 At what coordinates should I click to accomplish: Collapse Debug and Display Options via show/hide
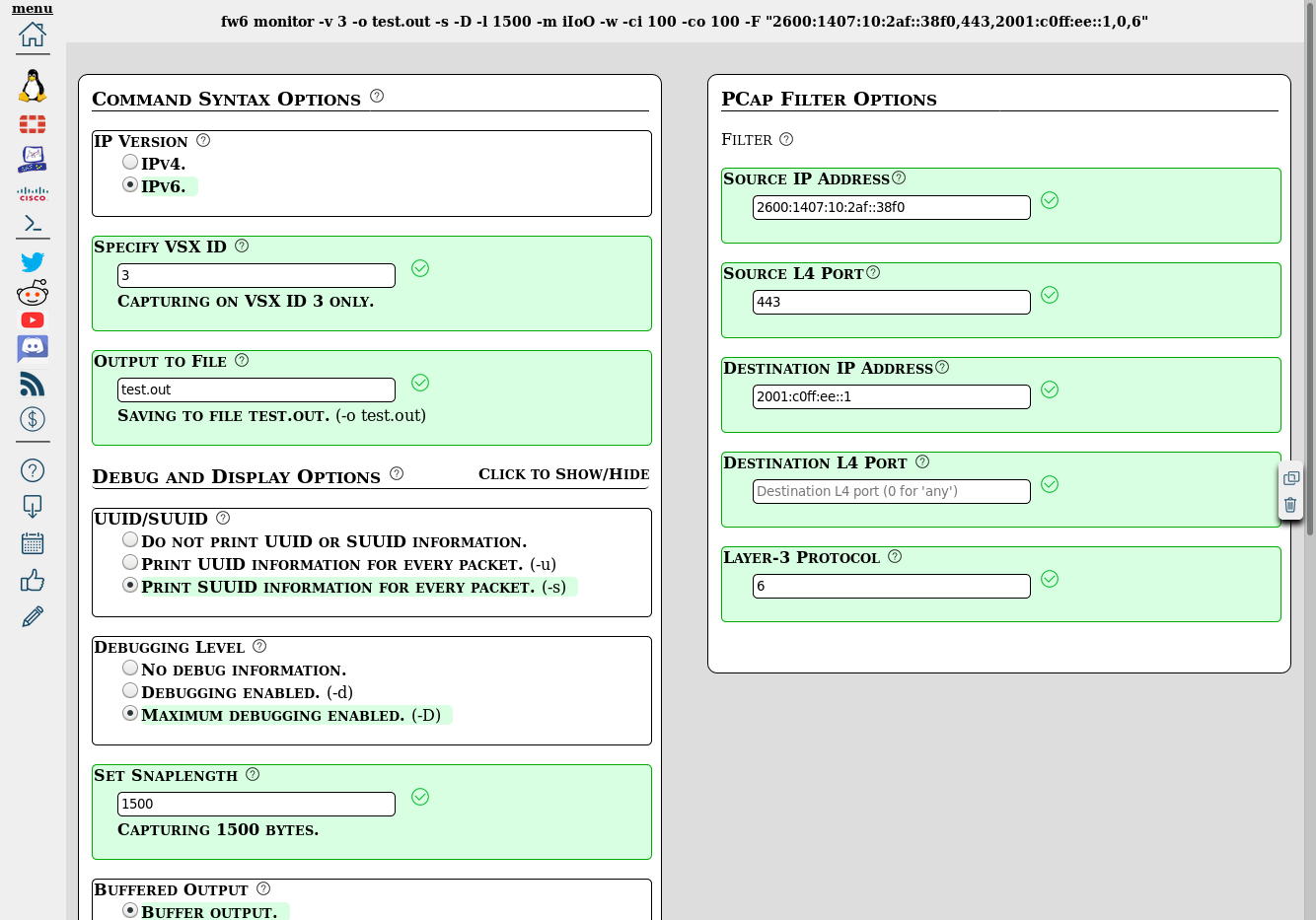click(563, 474)
